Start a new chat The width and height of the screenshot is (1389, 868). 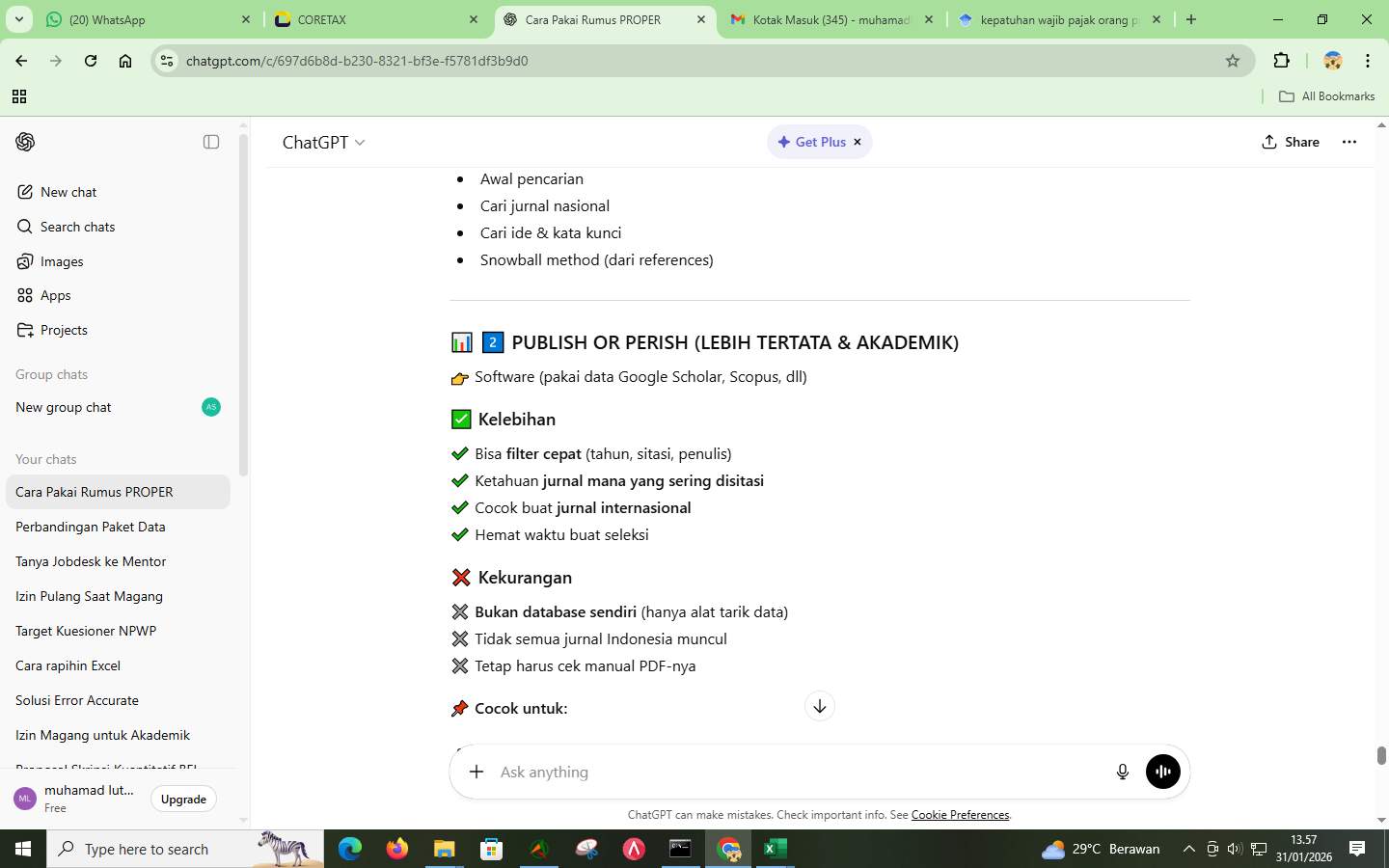coord(67,192)
